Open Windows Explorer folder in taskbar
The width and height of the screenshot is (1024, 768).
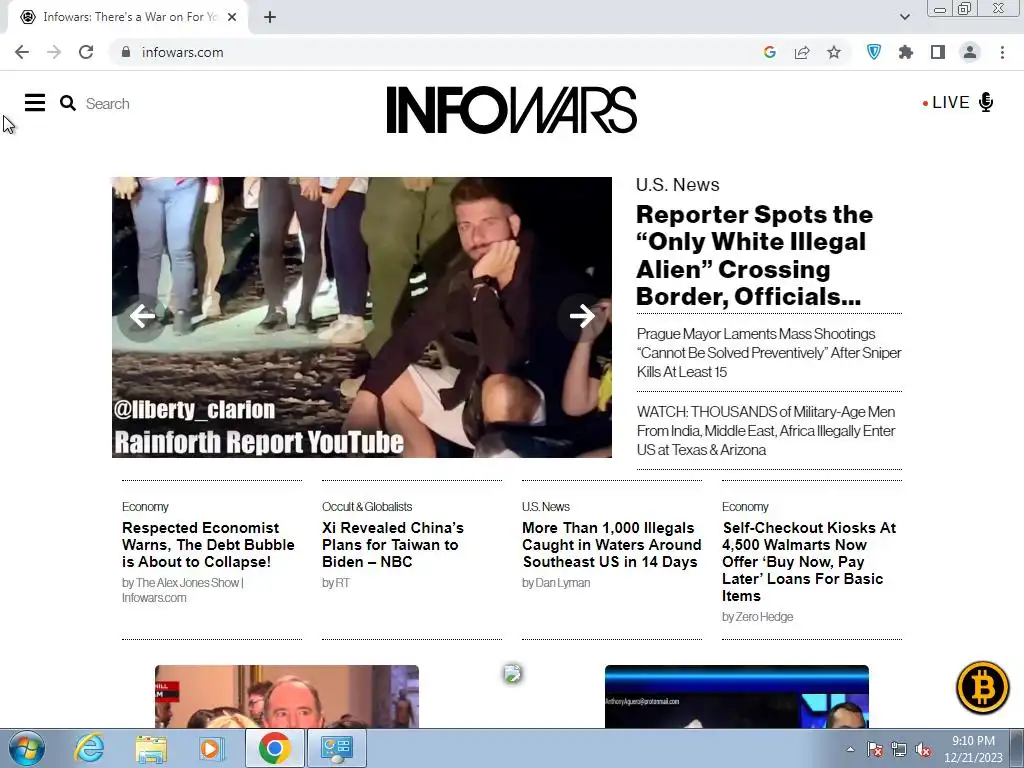pyautogui.click(x=151, y=748)
